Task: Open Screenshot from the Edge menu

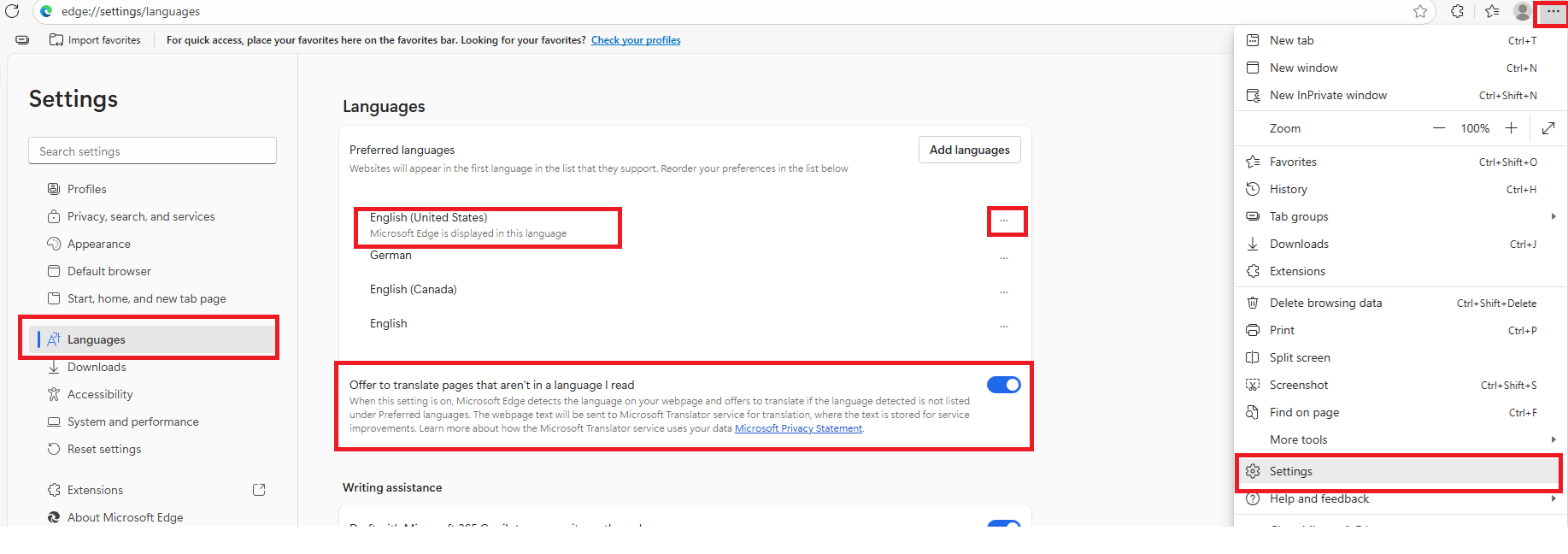Action: (x=1297, y=384)
